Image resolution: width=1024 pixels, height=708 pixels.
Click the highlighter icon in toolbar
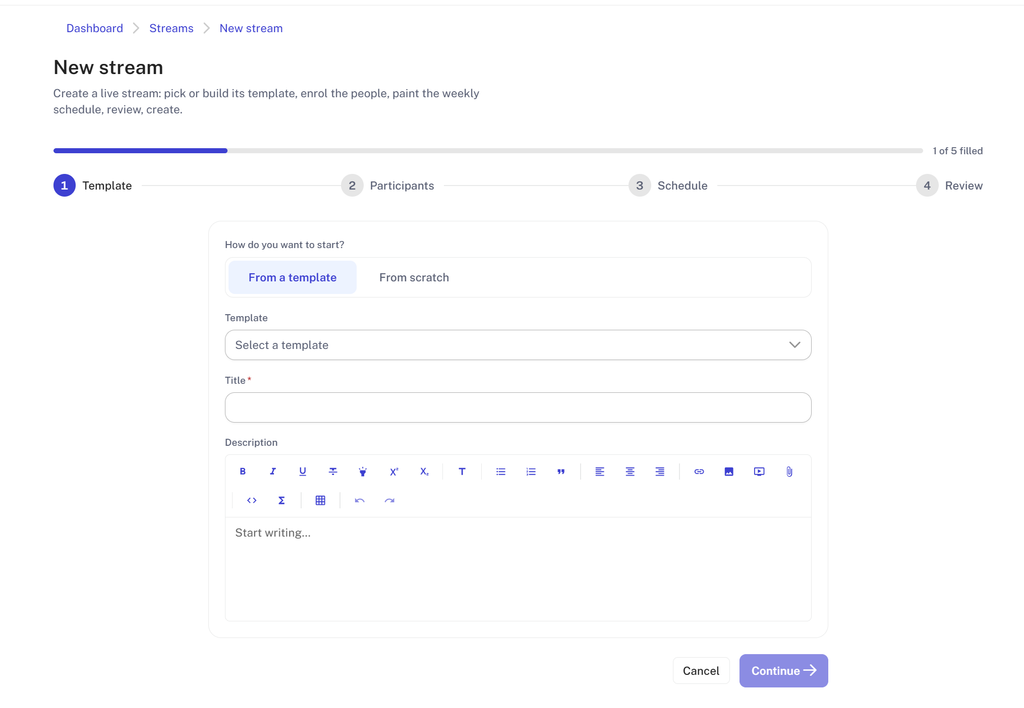pos(362,472)
